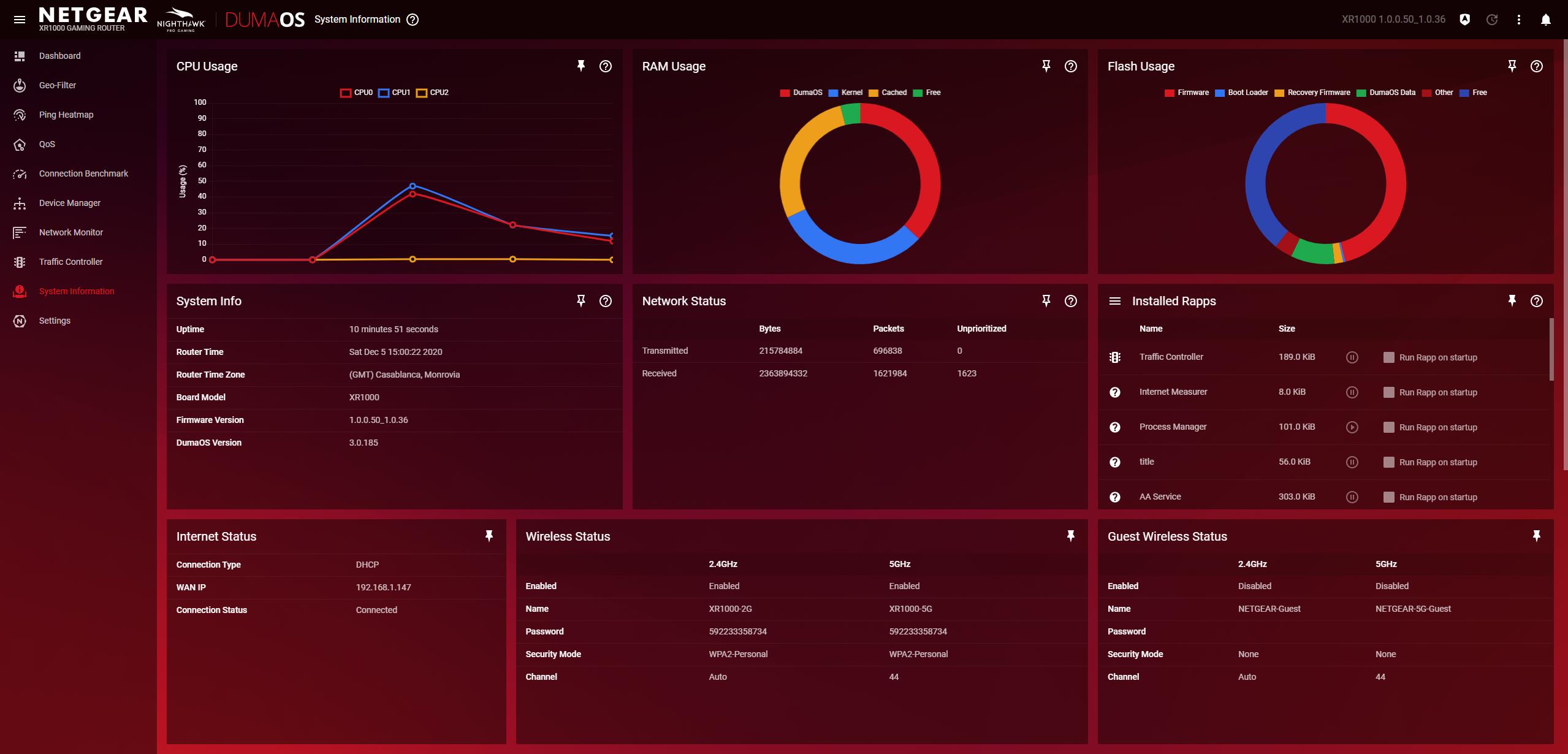The width and height of the screenshot is (1568, 754).
Task: Go to Geo-Filter in sidebar
Action: coord(58,85)
